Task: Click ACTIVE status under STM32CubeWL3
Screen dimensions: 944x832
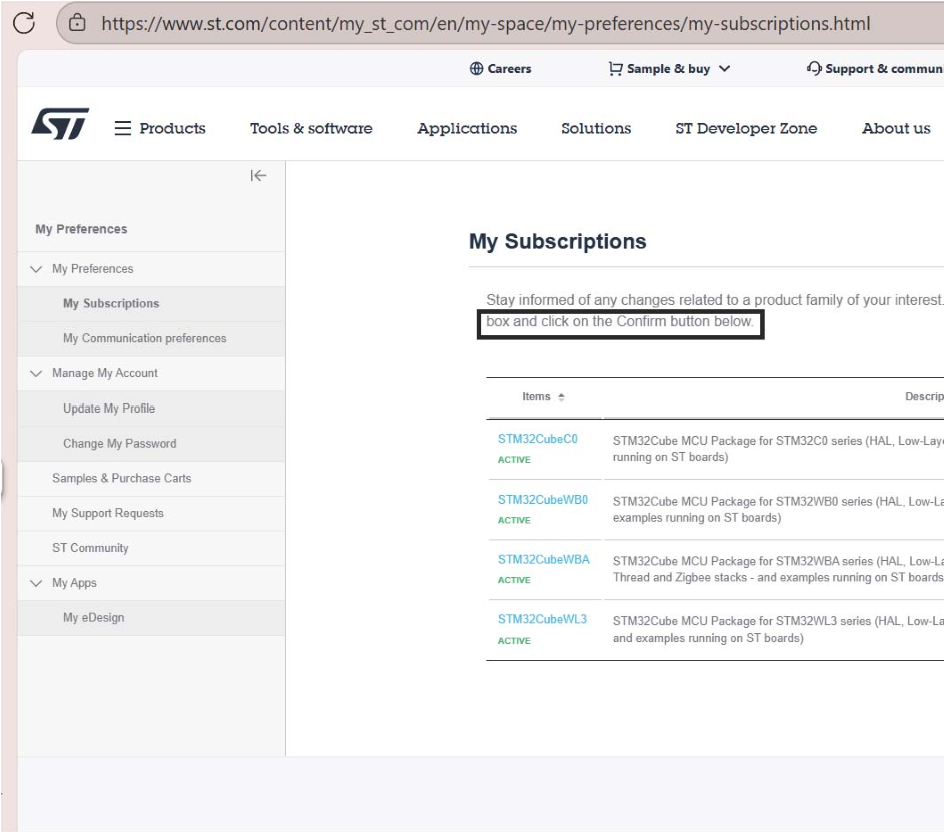Action: point(514,641)
